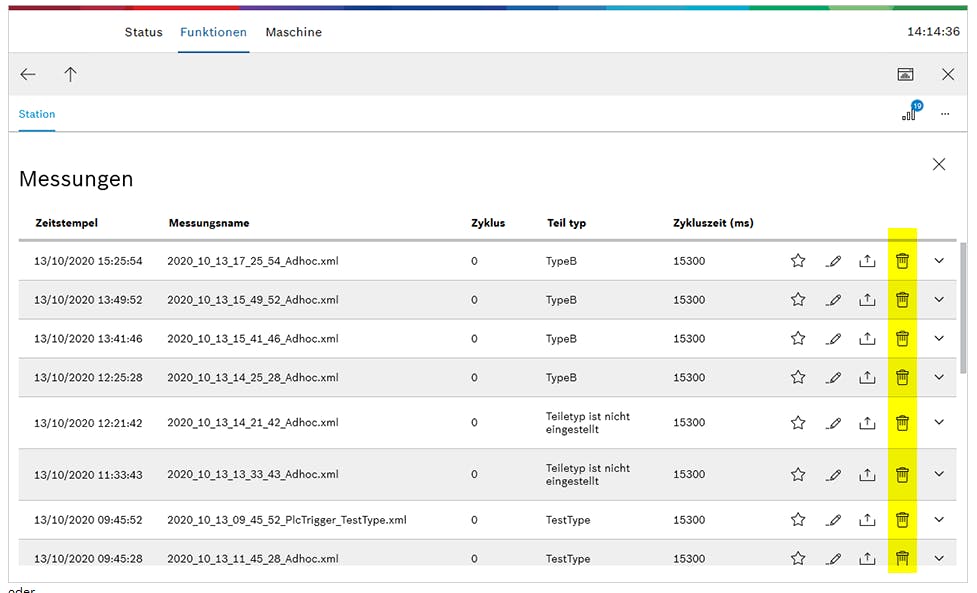This screenshot has height=593, width=977.
Task: Toggle favorite star for 11:33:43 measurement
Action: coord(798,474)
